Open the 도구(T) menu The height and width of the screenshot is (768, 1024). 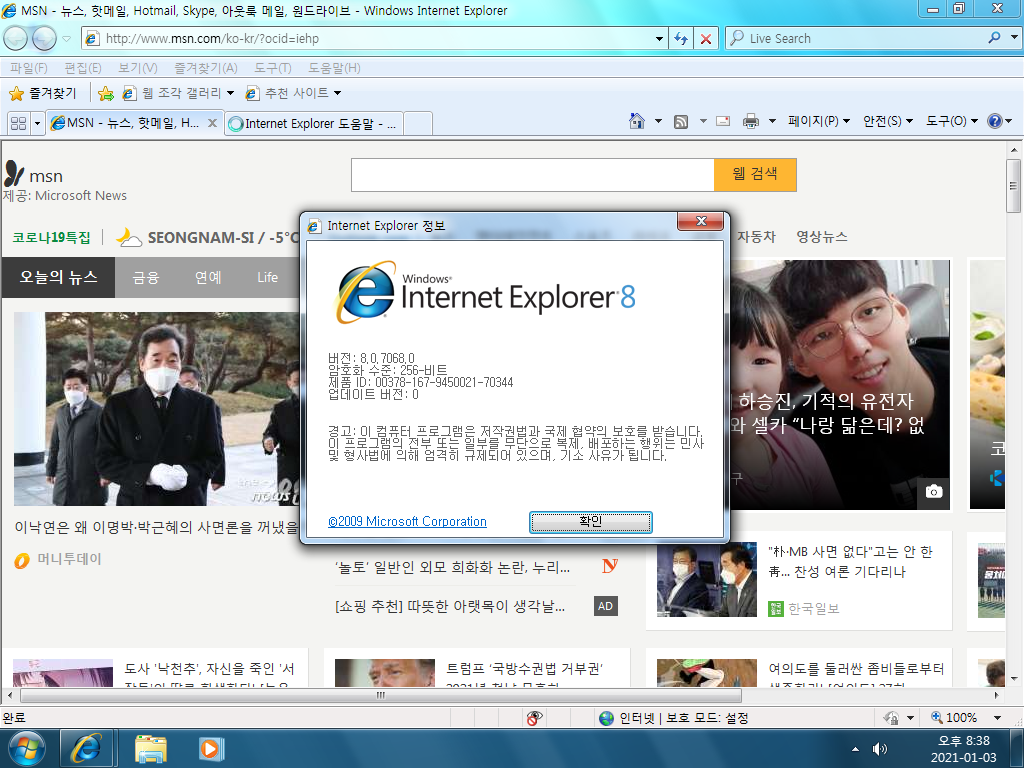pos(272,68)
